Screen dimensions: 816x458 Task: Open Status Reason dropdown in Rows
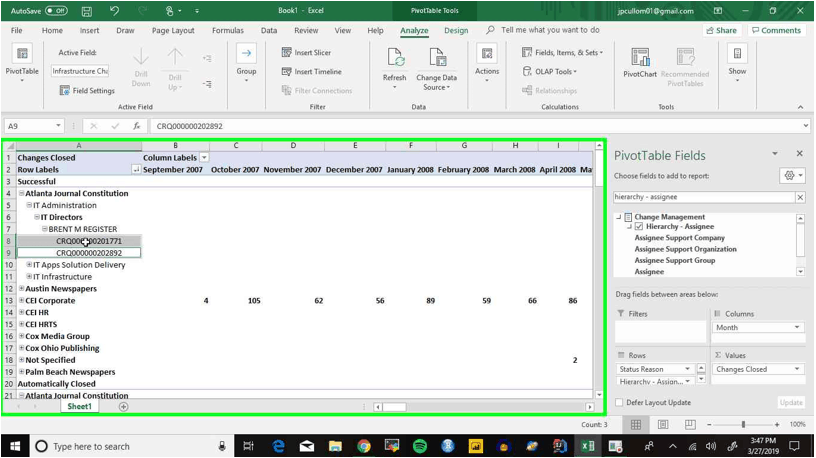coord(687,369)
